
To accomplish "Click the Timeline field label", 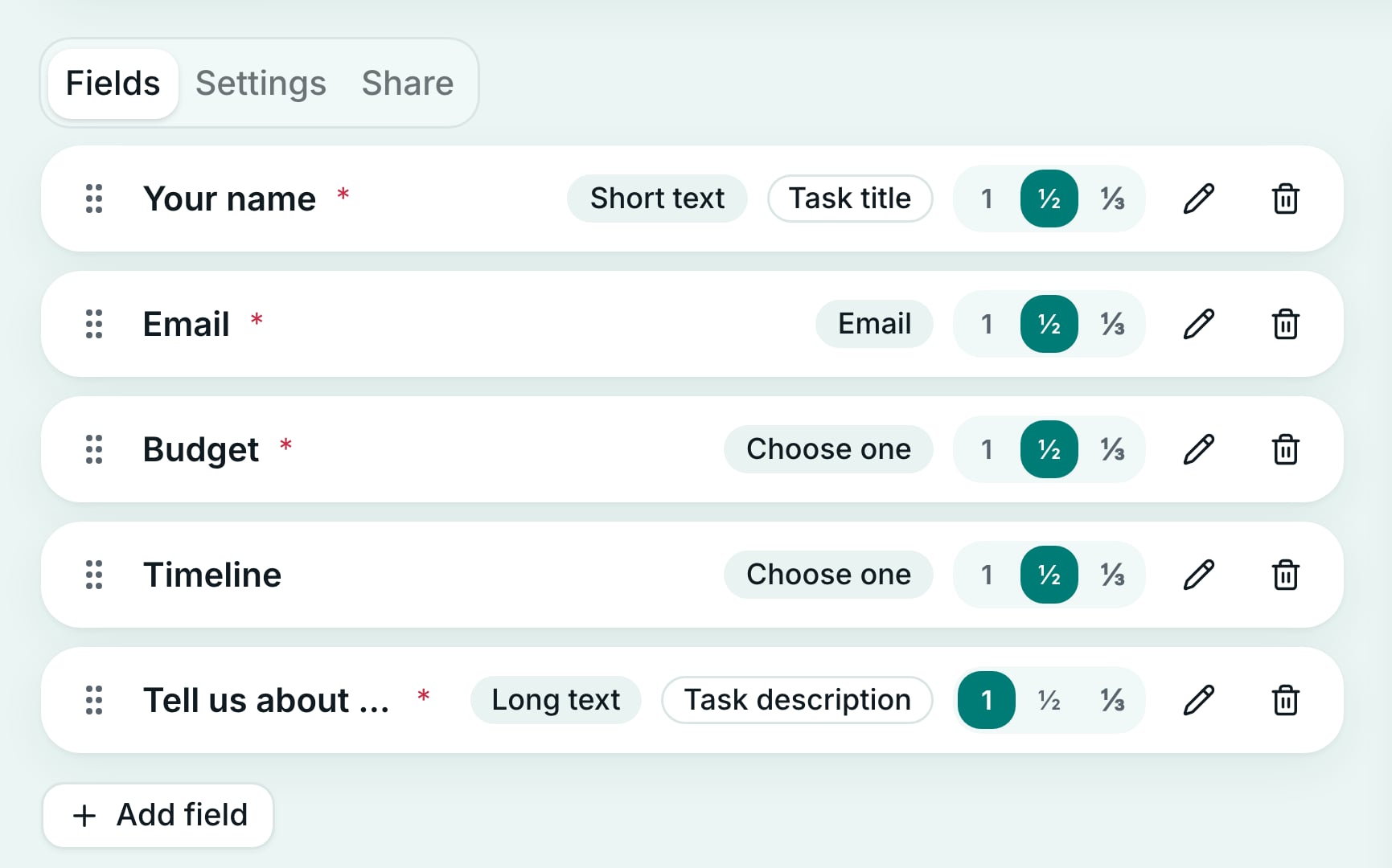I will pos(212,575).
